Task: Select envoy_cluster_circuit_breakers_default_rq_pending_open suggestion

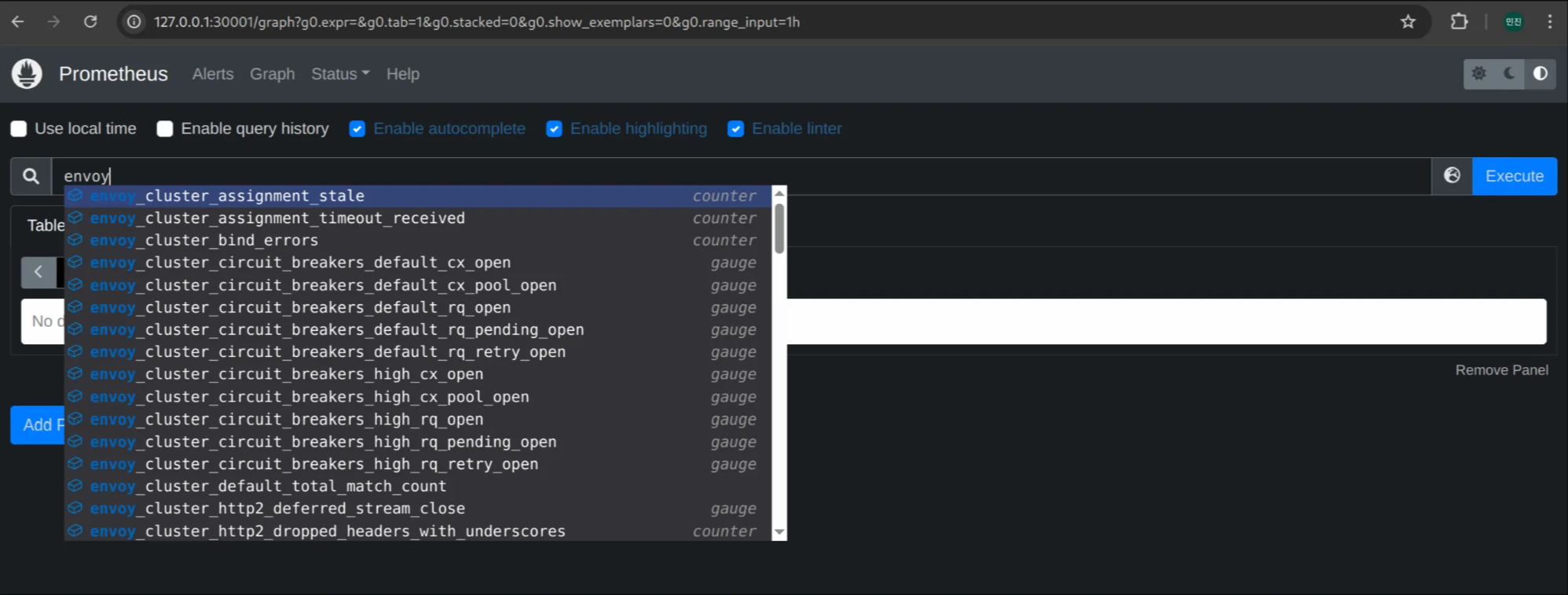Action: click(418, 329)
